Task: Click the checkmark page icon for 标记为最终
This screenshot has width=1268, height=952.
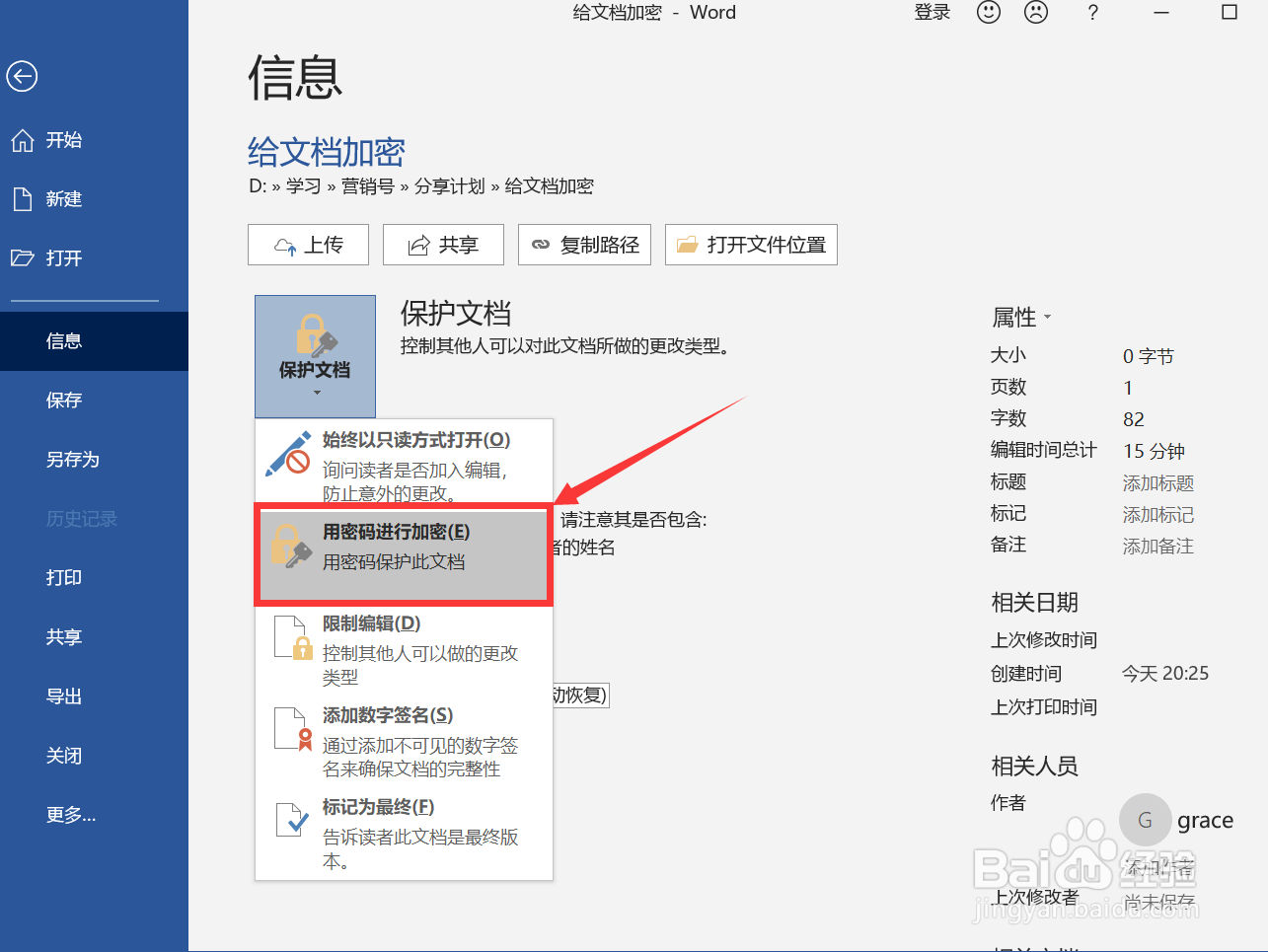Action: point(292,820)
